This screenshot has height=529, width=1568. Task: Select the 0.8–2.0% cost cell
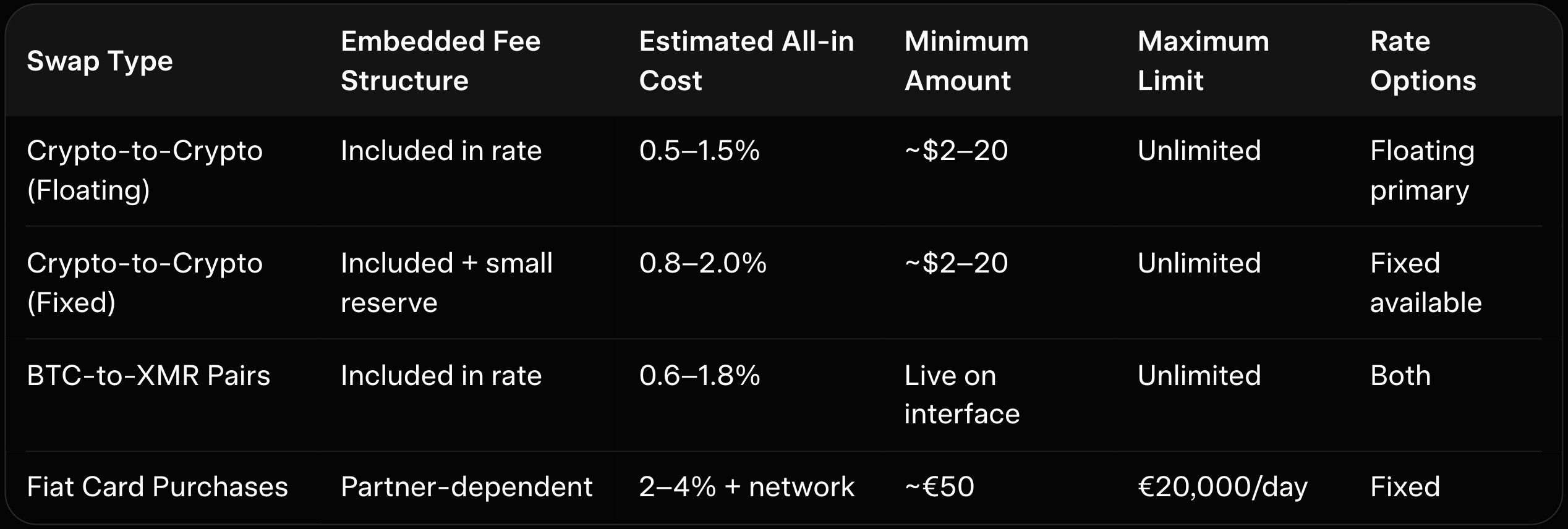coord(702,263)
